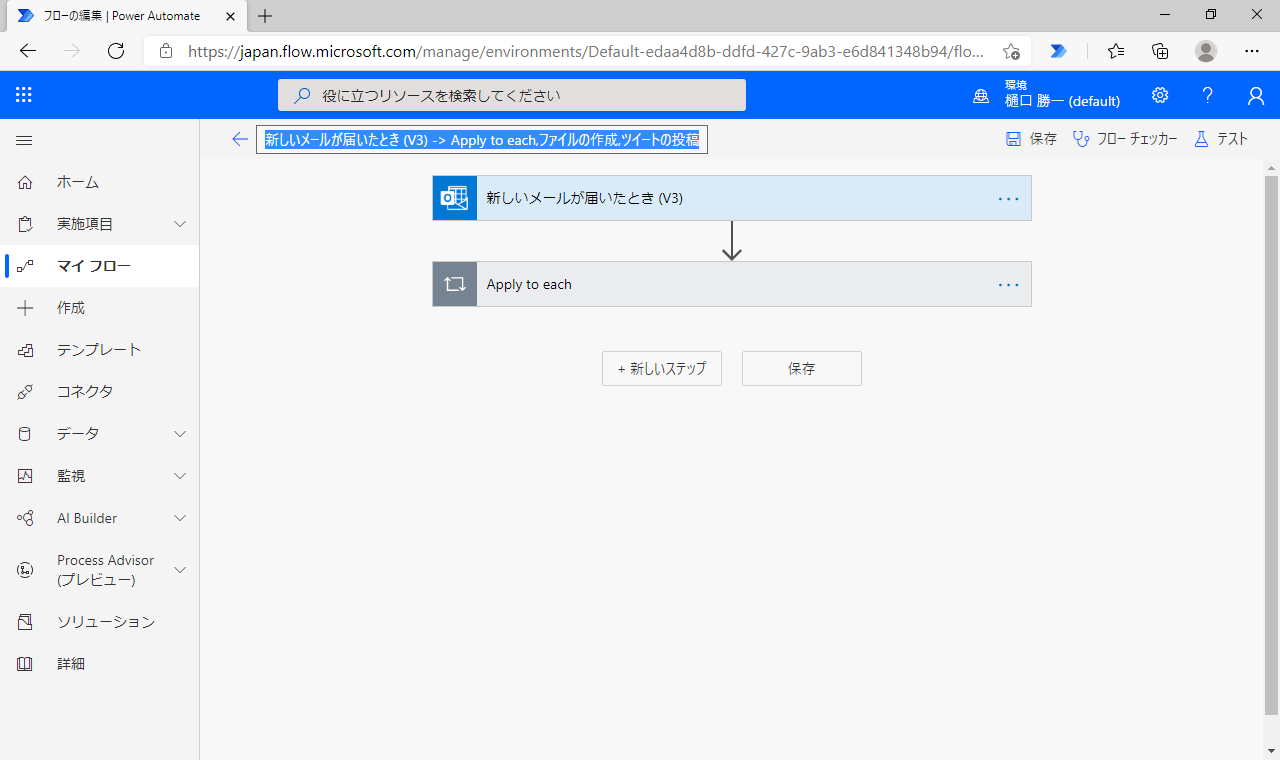Click フロー チェッカー label in command bar

tap(1137, 139)
